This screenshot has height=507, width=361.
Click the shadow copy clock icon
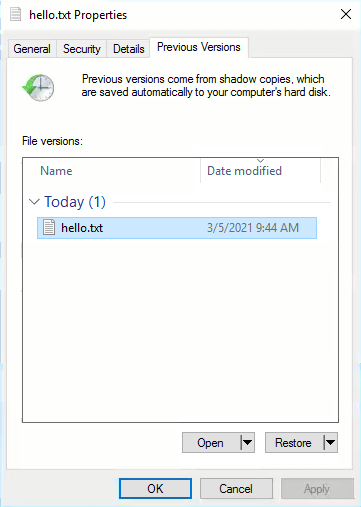tap(38, 88)
